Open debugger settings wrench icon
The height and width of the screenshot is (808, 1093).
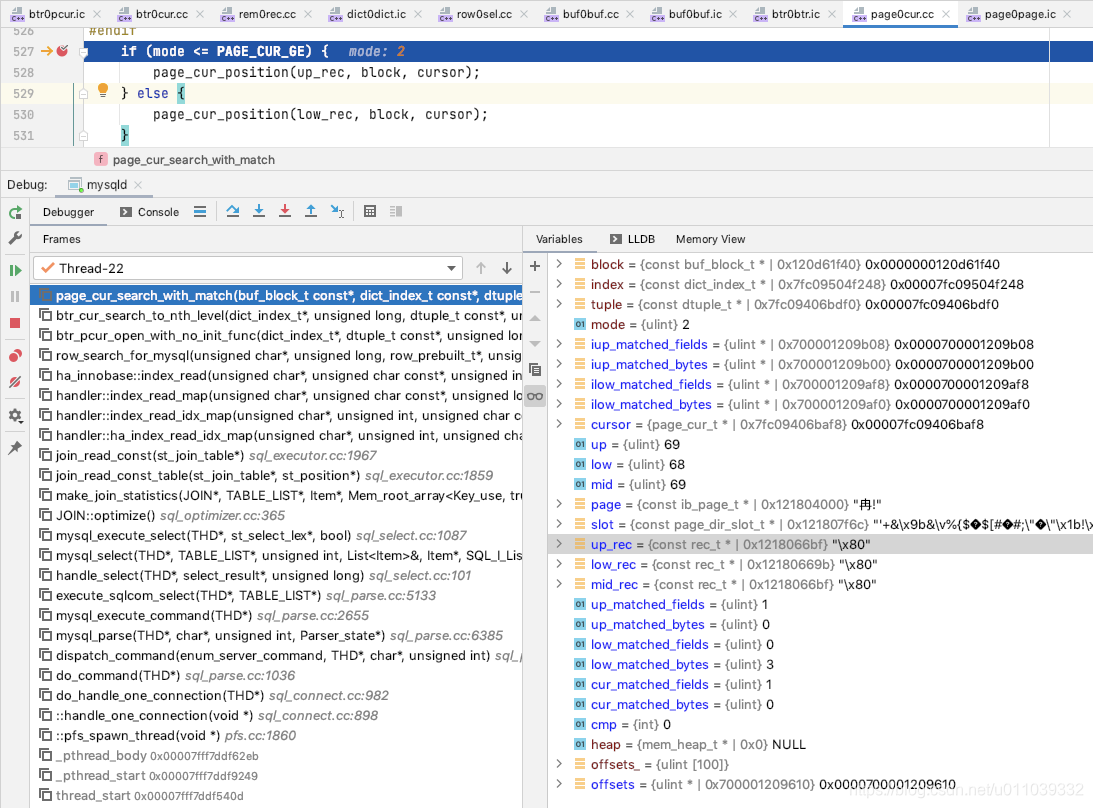pos(15,238)
